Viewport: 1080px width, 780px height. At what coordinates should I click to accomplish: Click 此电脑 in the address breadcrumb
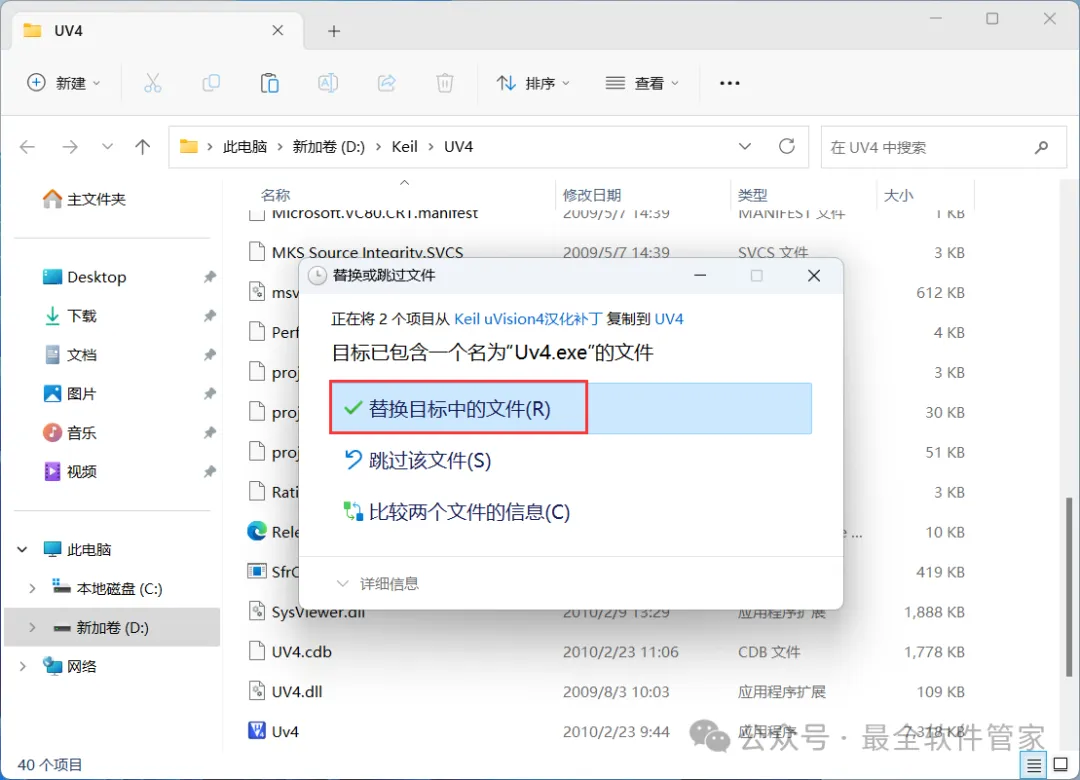245,147
